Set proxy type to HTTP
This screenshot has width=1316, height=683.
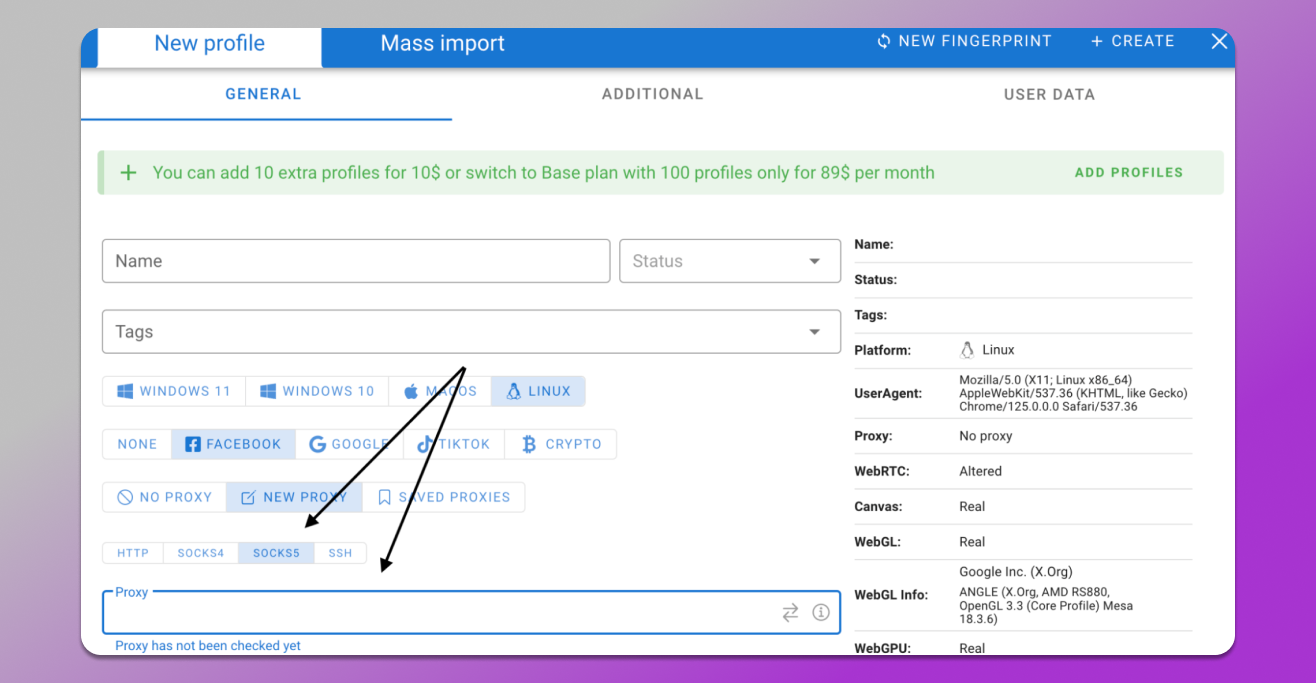(x=133, y=553)
